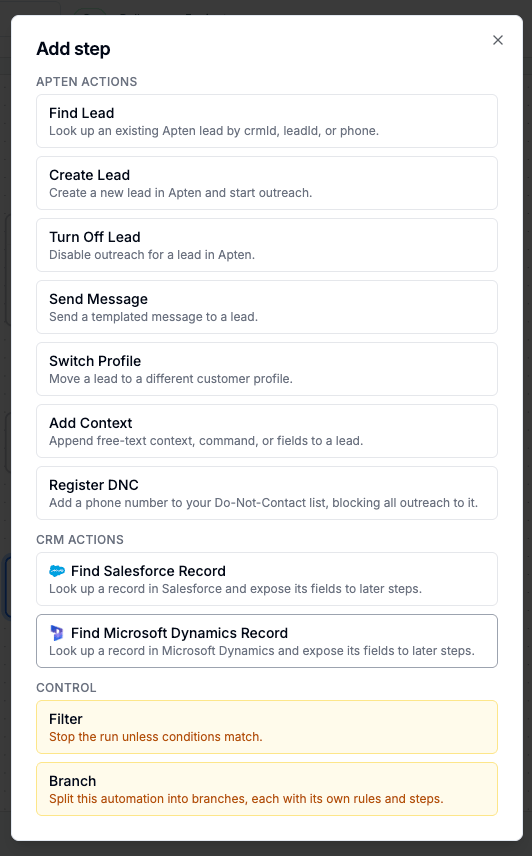The image size is (532, 856).
Task: Choose the Find Lead action
Action: point(267,121)
